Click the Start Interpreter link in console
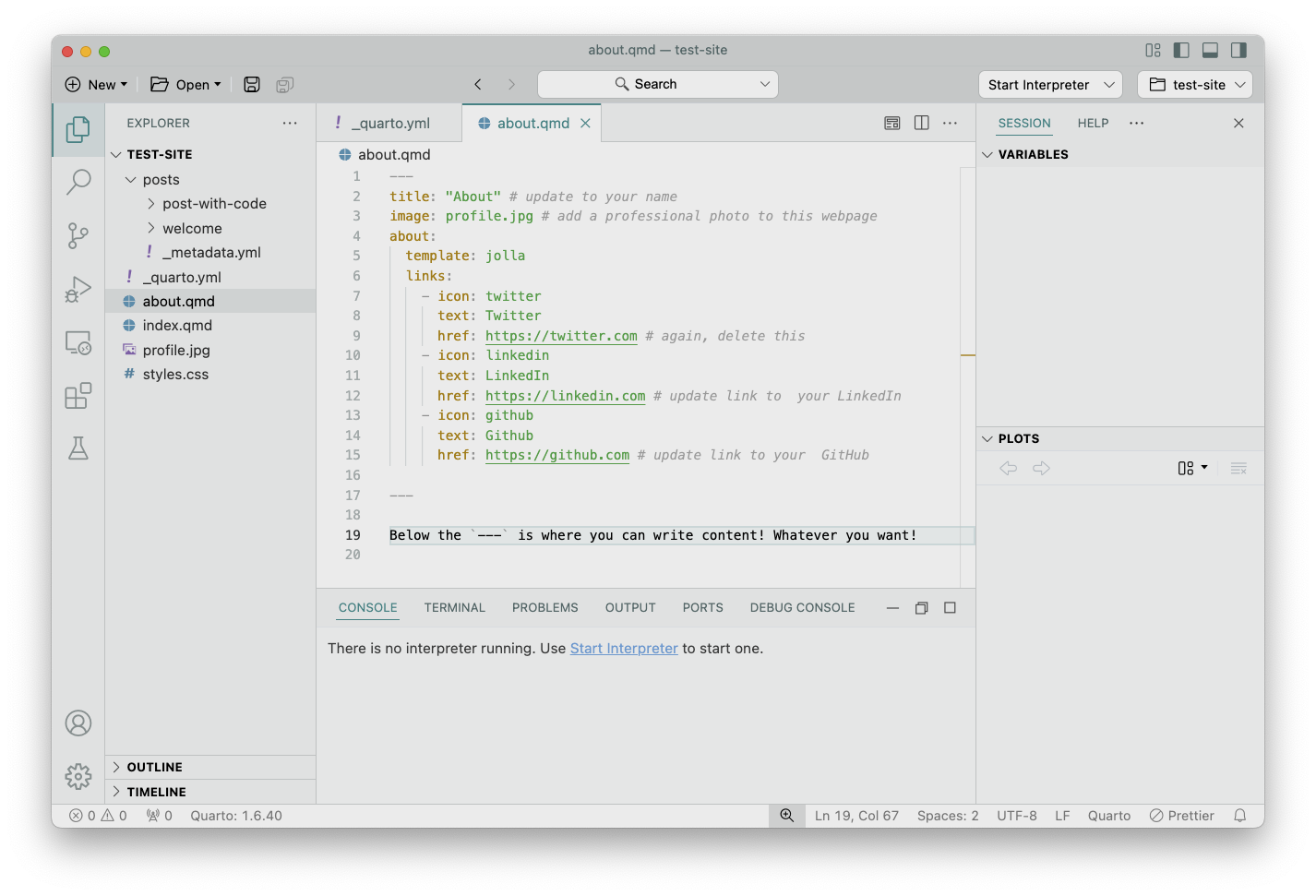This screenshot has height=896, width=1316. [x=624, y=649]
